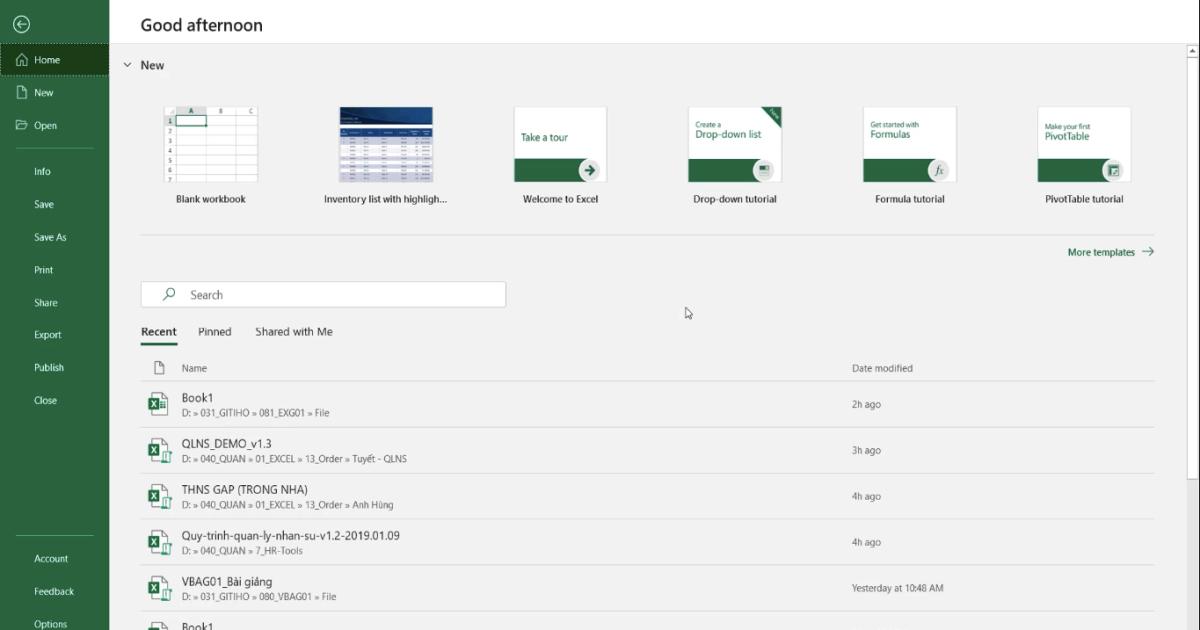Click the back arrow at top left
The height and width of the screenshot is (630, 1200).
20,23
